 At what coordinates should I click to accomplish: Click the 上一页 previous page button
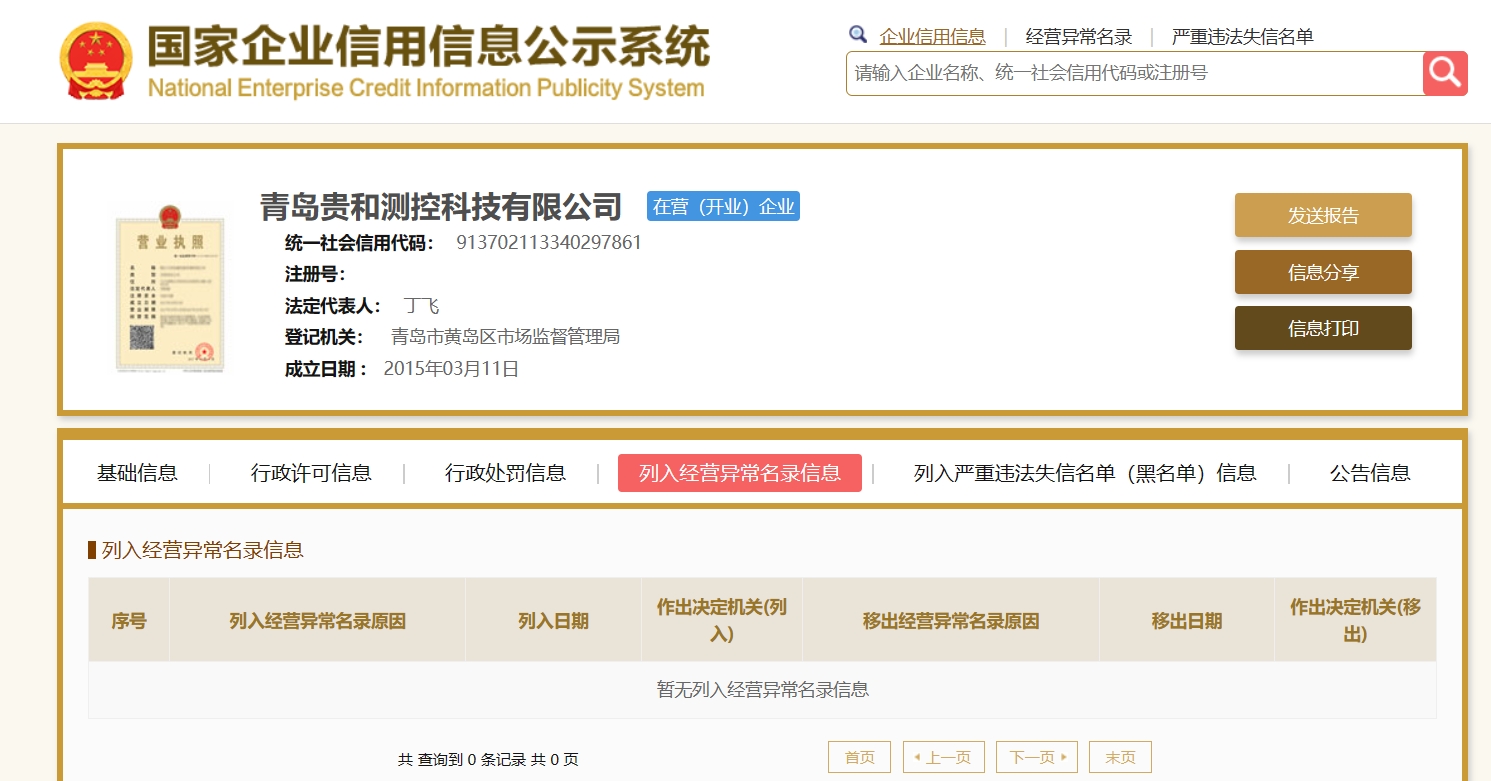943,757
